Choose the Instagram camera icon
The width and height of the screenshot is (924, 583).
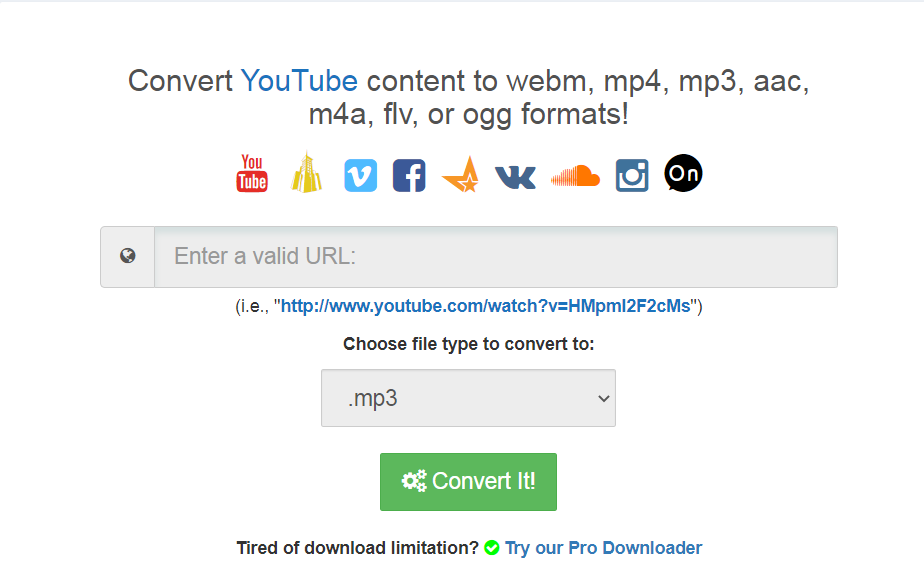(x=632, y=175)
